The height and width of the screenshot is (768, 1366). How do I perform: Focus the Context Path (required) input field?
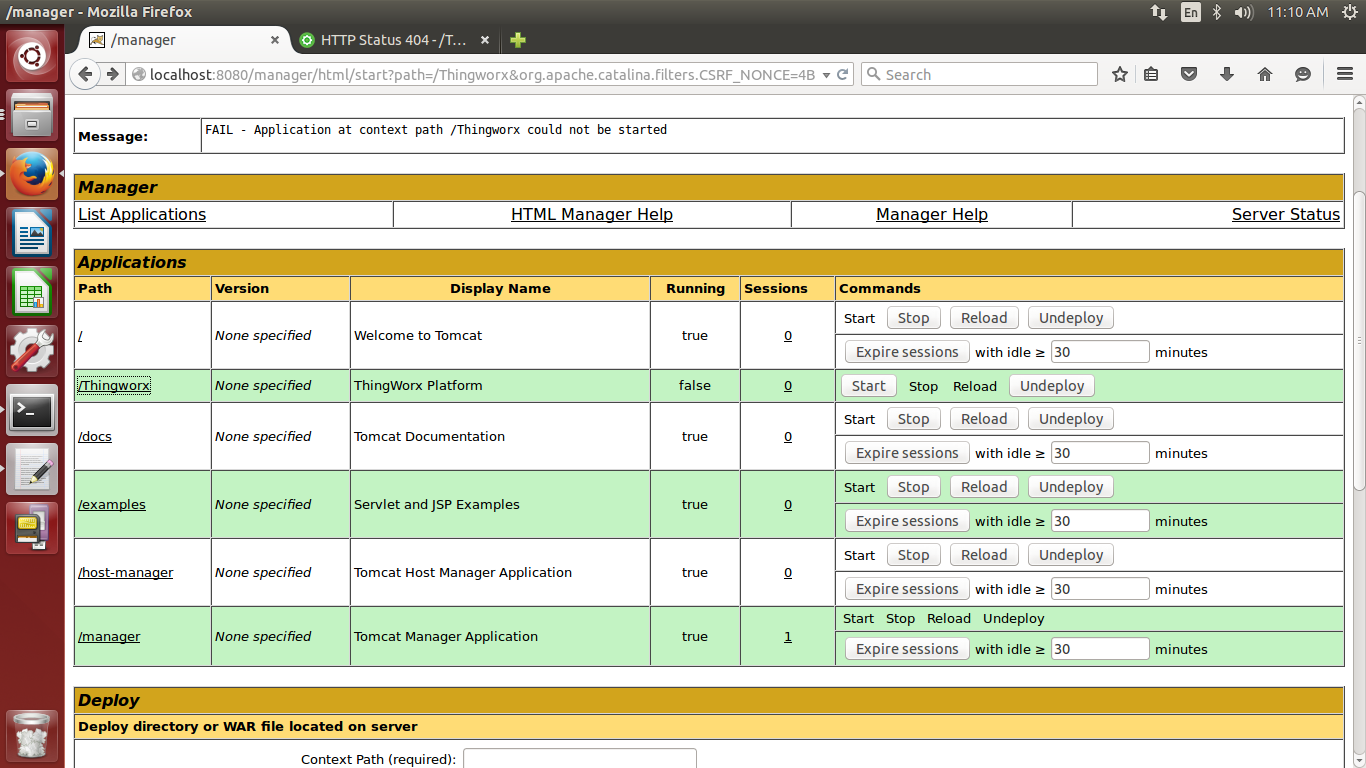click(579, 758)
